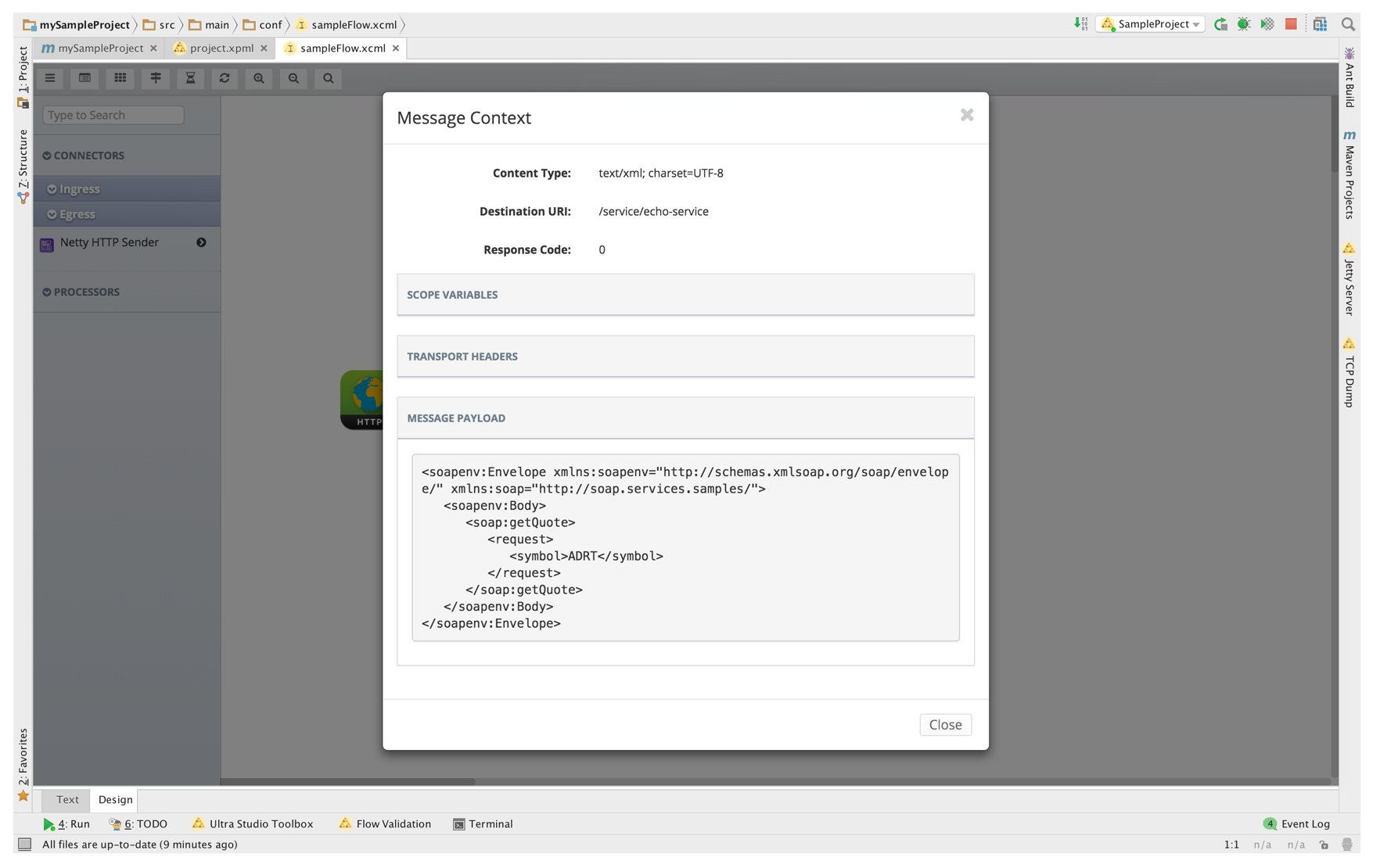This screenshot has height=868, width=1380.
Task: Expand the SCOPE VARIABLES section
Action: tap(685, 295)
